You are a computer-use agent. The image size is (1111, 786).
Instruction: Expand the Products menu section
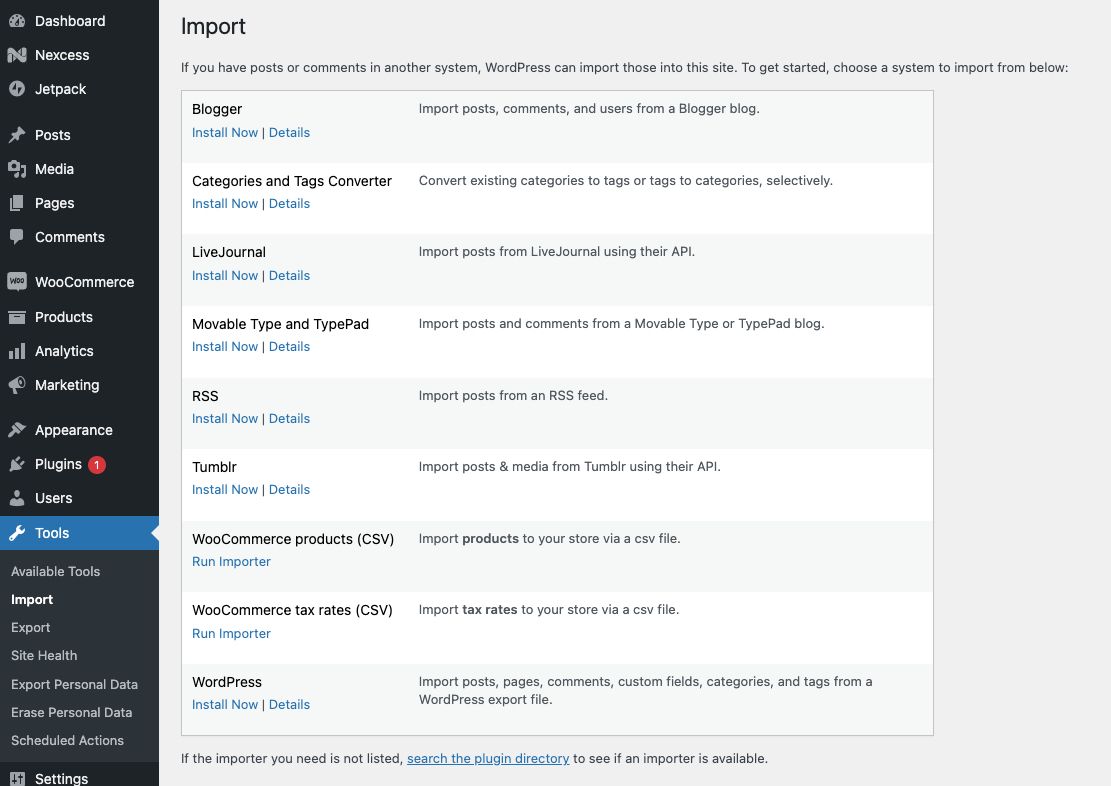click(x=63, y=317)
